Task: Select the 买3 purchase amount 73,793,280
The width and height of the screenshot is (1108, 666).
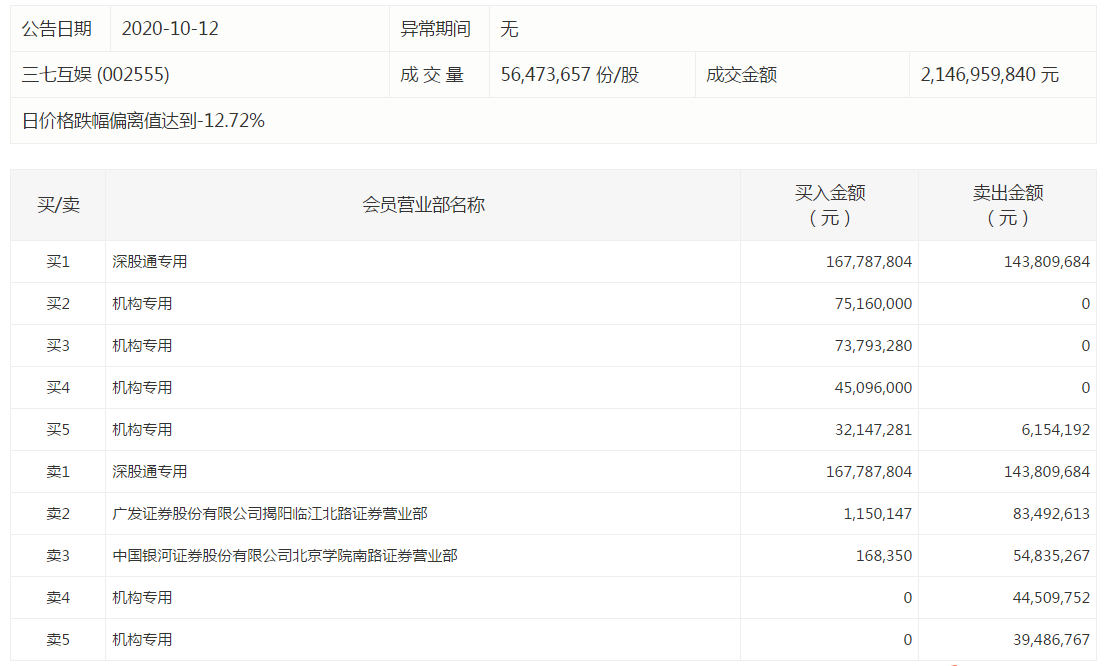Action: point(870,345)
